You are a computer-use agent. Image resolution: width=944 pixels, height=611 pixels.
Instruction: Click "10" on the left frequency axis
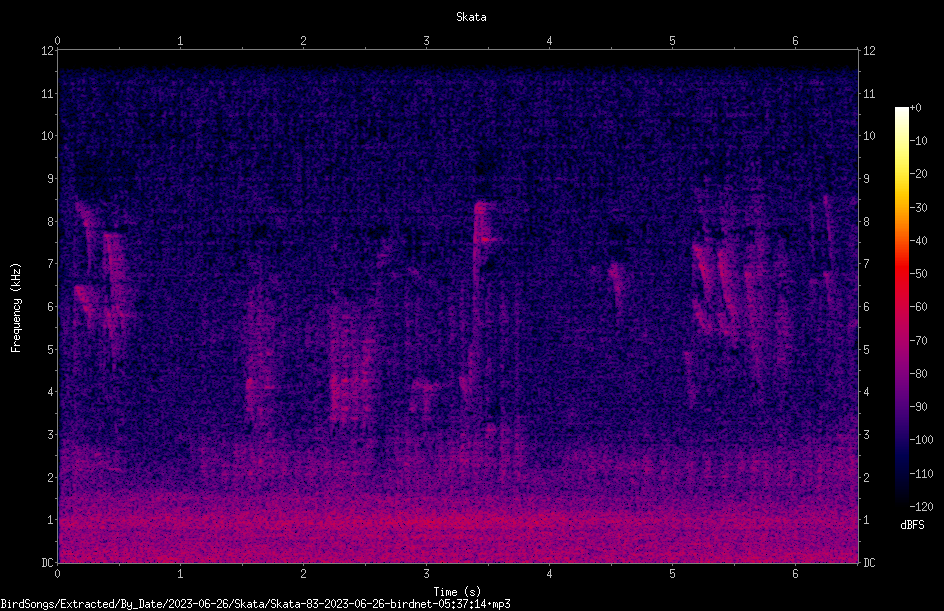tap(47, 136)
